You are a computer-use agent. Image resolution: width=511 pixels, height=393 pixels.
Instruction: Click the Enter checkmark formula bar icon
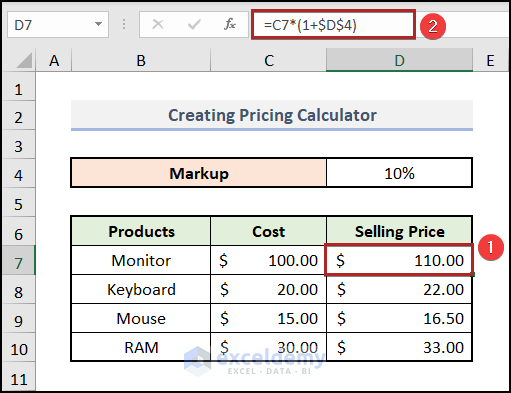(194, 24)
